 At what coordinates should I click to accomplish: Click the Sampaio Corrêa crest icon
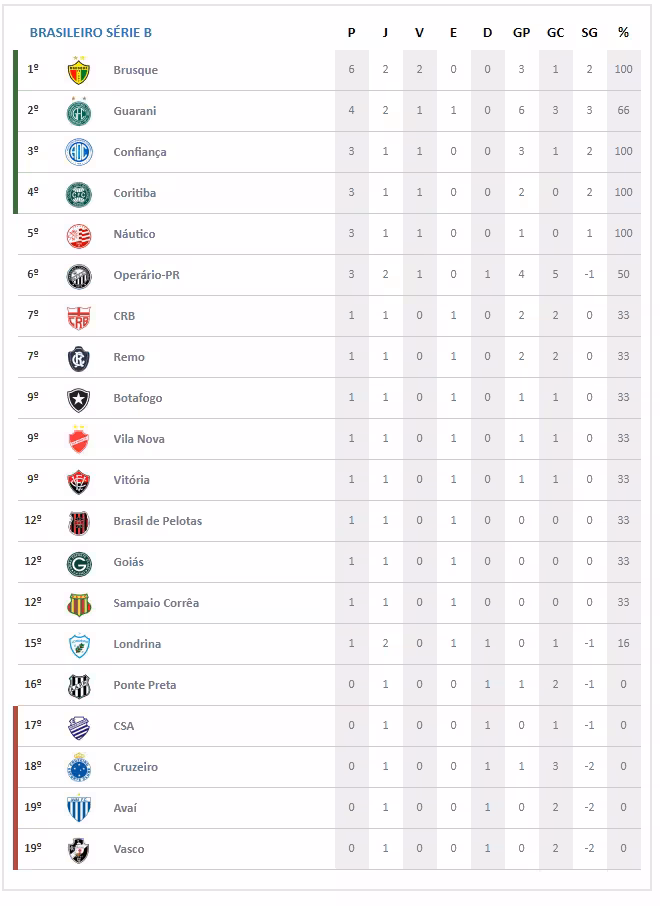coord(79,604)
